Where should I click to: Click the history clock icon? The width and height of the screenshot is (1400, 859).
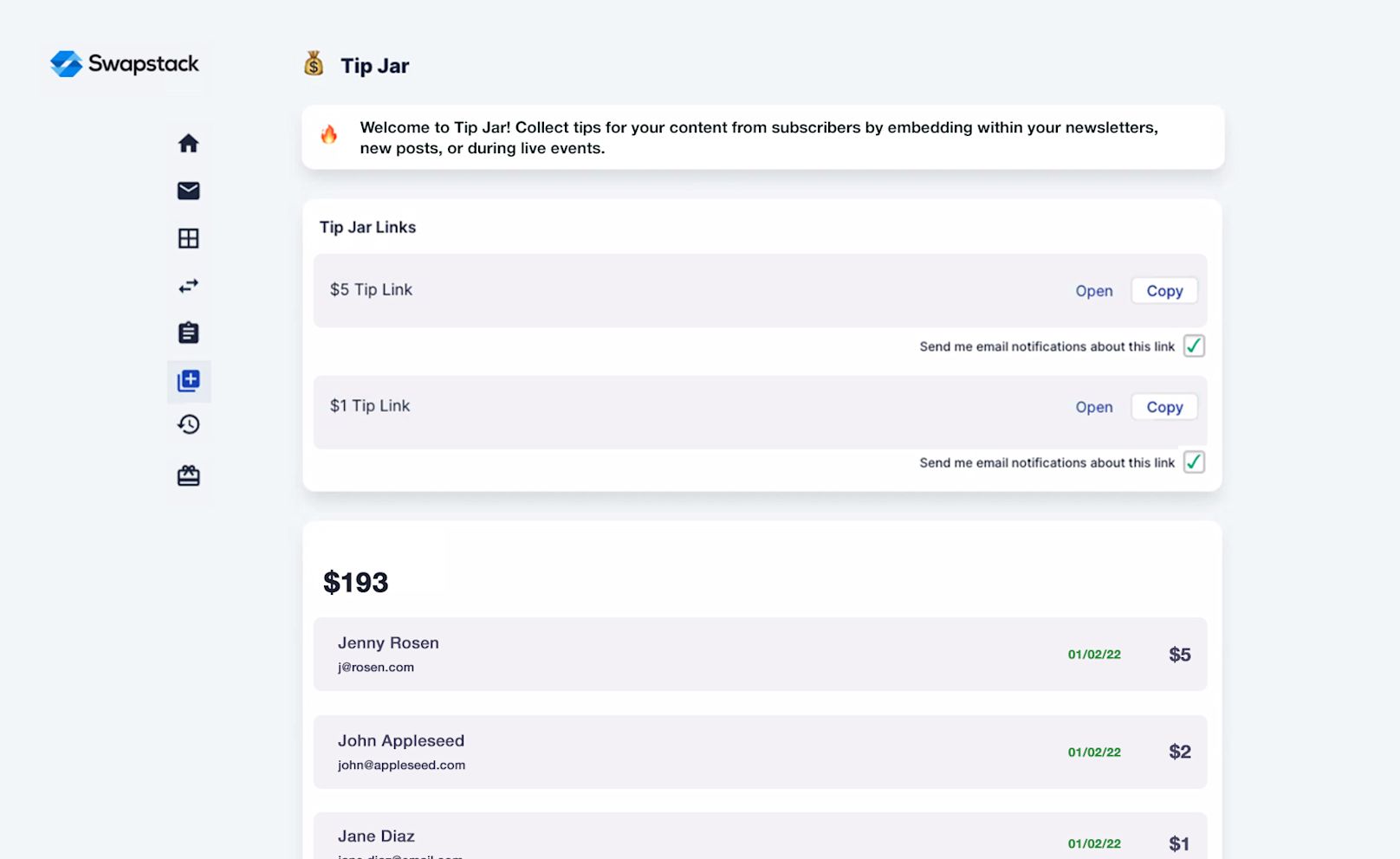(x=188, y=424)
